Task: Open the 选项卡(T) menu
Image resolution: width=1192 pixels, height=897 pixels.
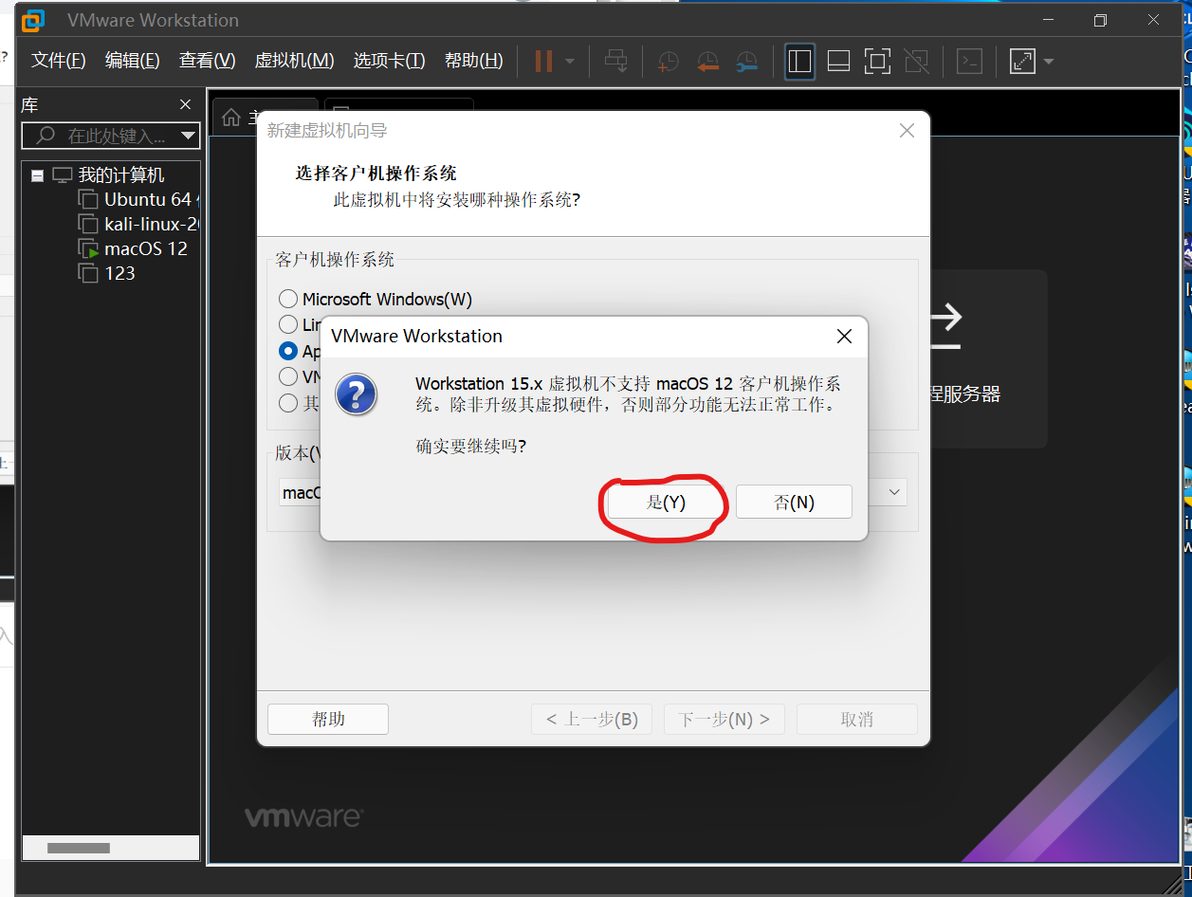Action: [388, 60]
